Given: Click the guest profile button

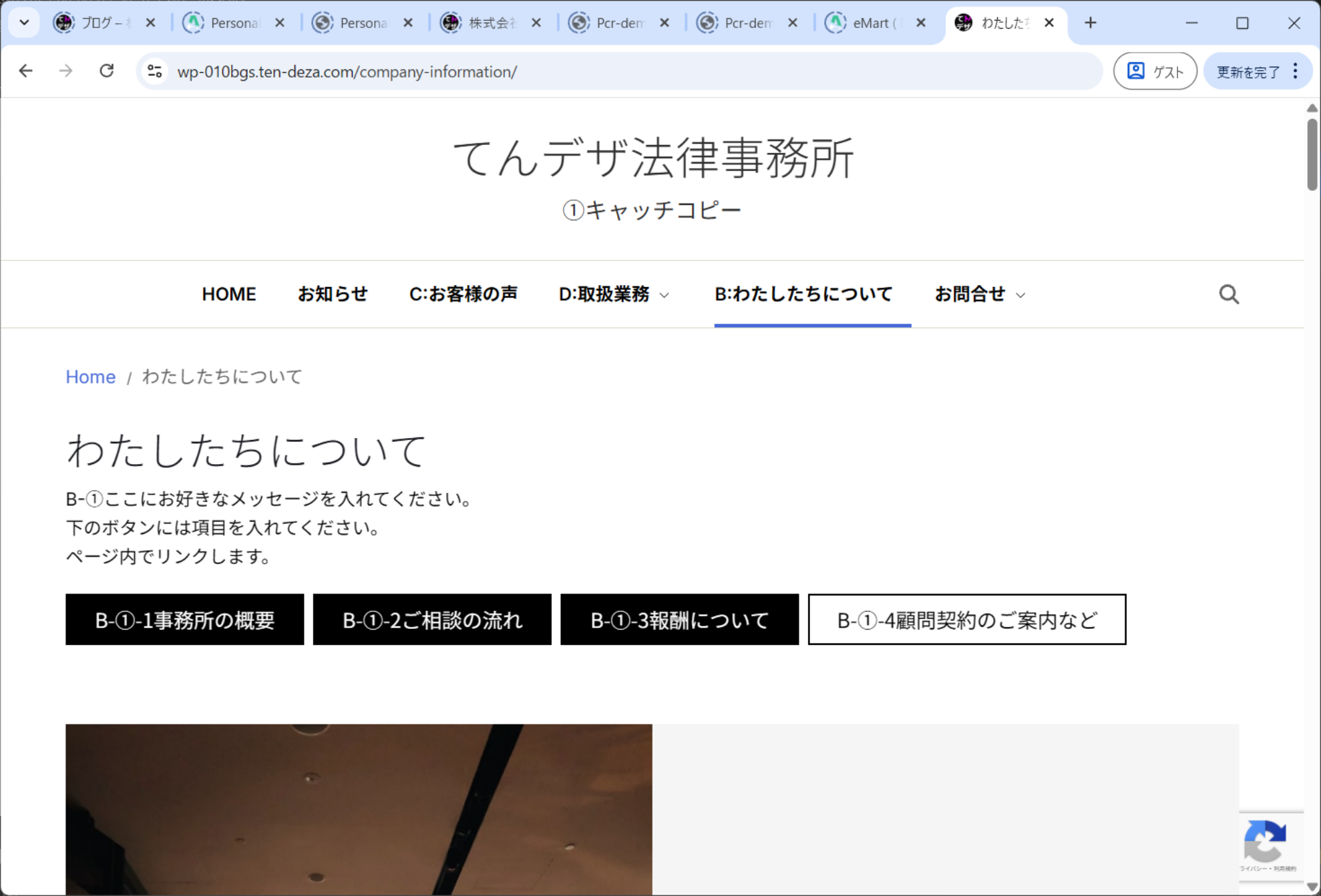Looking at the screenshot, I should 1155,71.
